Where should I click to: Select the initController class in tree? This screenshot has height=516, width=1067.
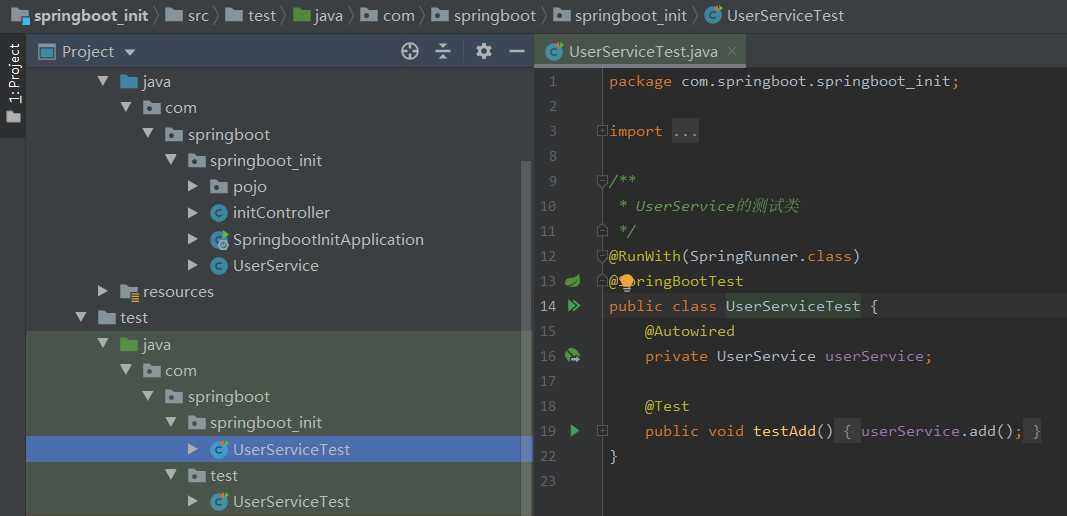(x=281, y=213)
